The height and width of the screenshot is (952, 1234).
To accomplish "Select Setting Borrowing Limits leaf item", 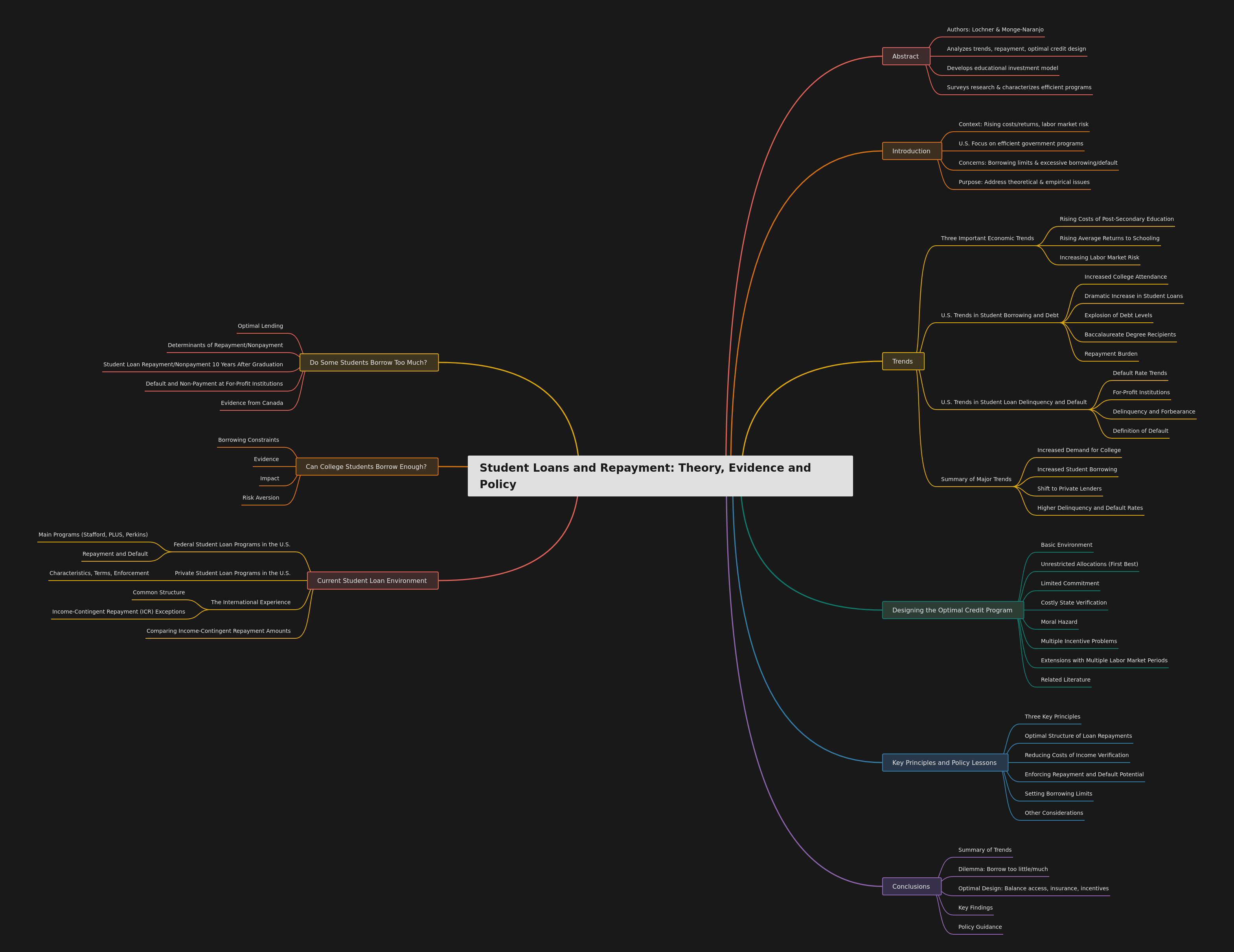I will point(1058,794).
